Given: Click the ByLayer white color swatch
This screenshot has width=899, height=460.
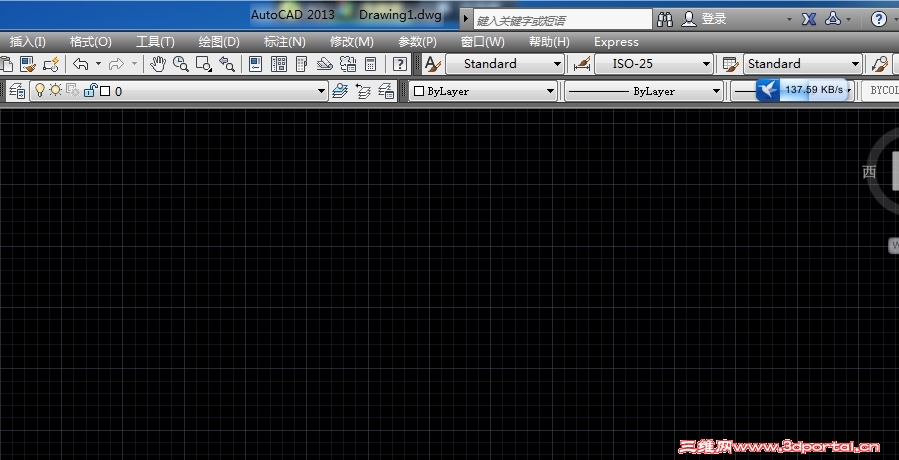Looking at the screenshot, I should click(419, 91).
